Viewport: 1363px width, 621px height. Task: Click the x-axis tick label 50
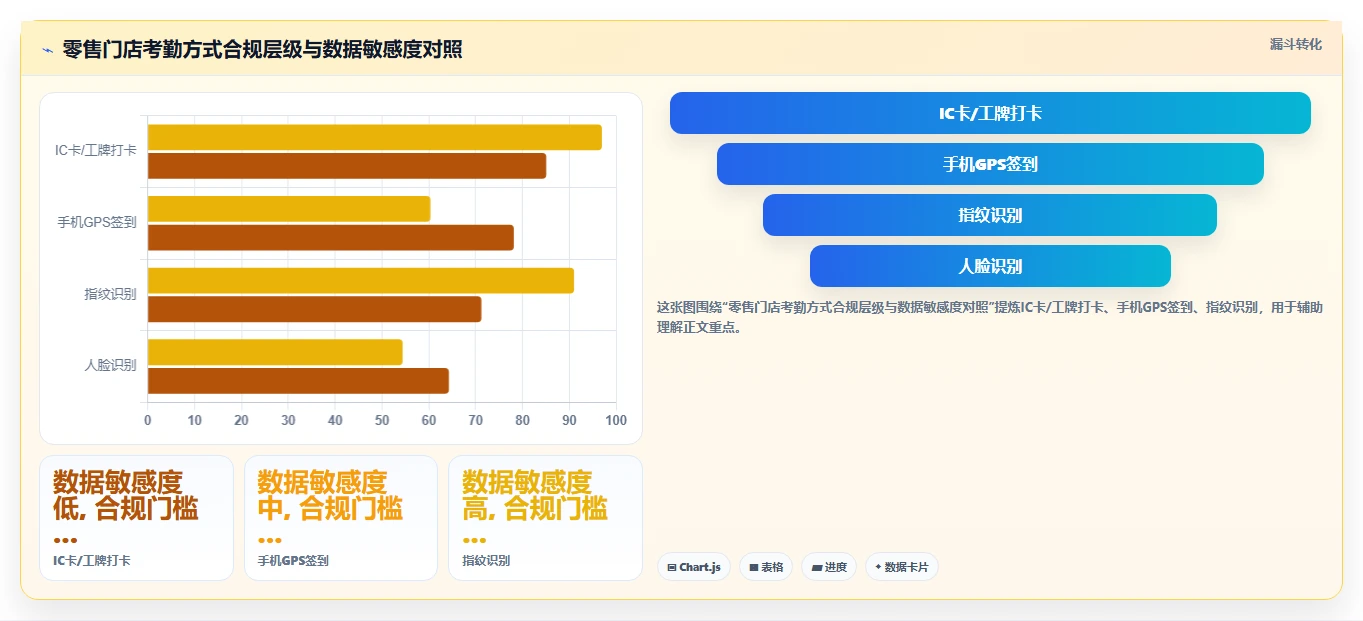382,420
